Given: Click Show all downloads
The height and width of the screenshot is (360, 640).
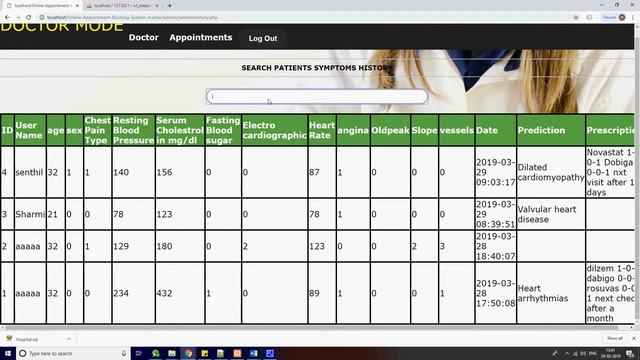Looking at the screenshot, I should click(x=615, y=338).
